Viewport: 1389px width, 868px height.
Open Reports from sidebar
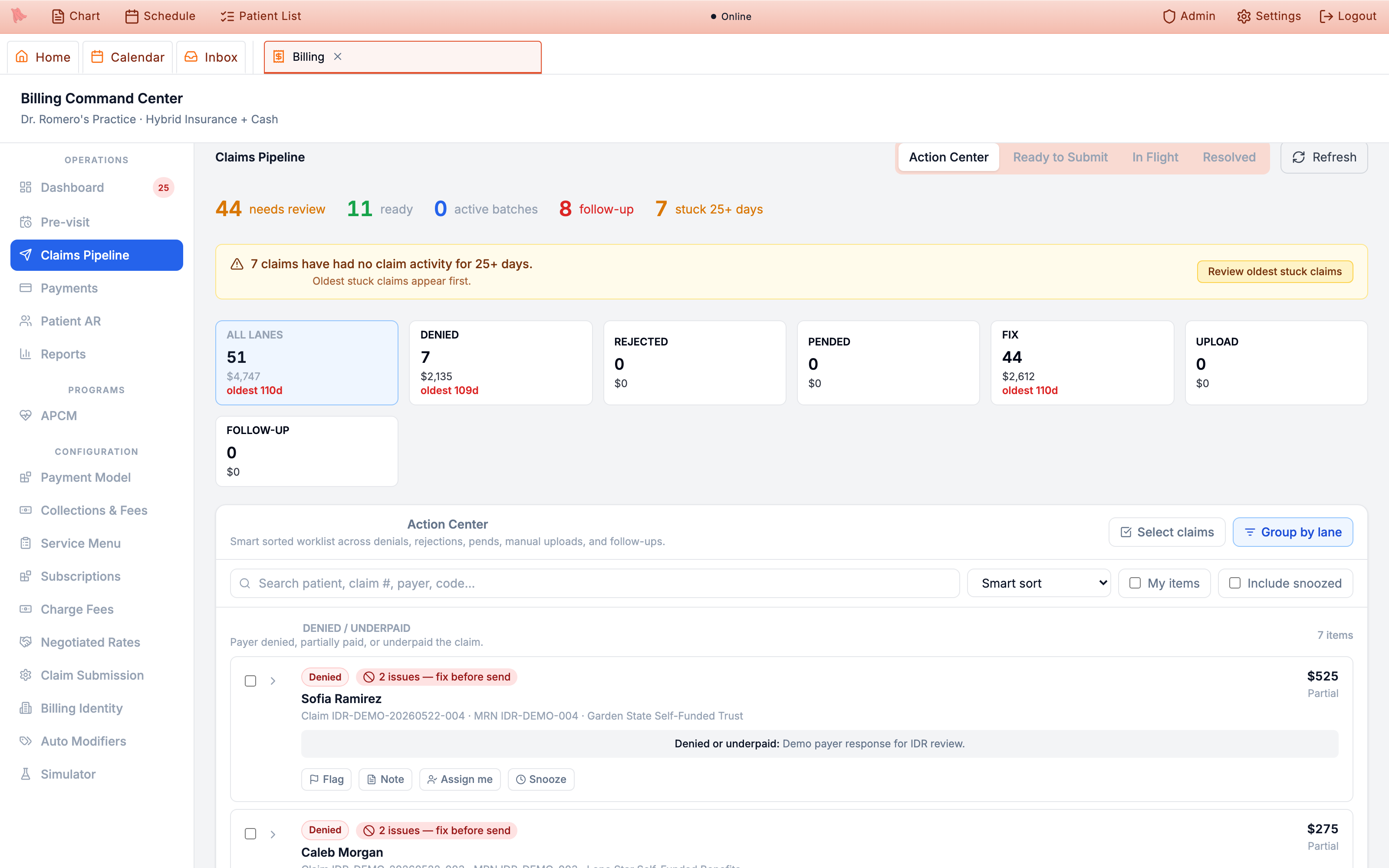click(x=96, y=354)
